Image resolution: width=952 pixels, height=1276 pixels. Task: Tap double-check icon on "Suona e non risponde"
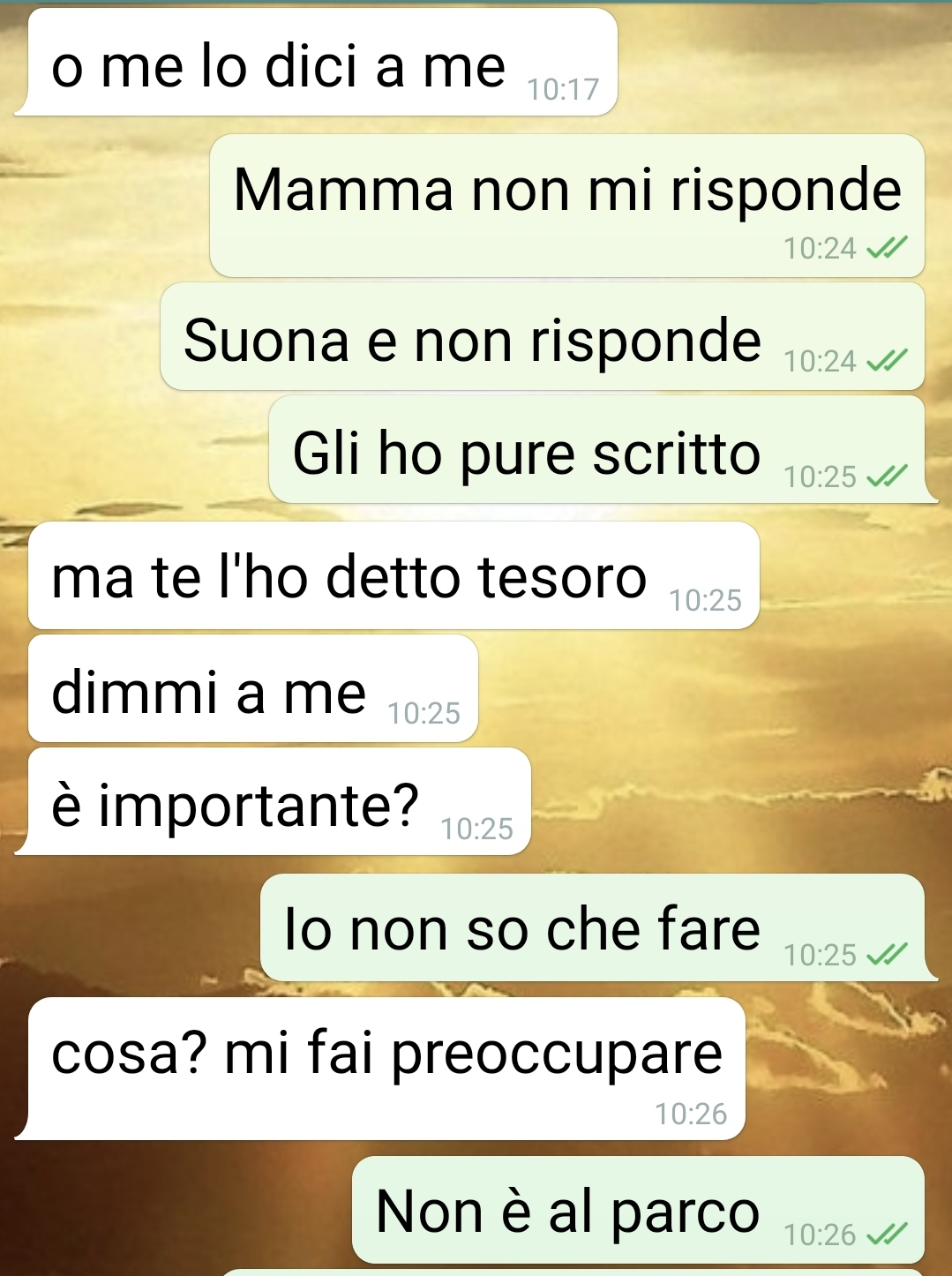(887, 361)
